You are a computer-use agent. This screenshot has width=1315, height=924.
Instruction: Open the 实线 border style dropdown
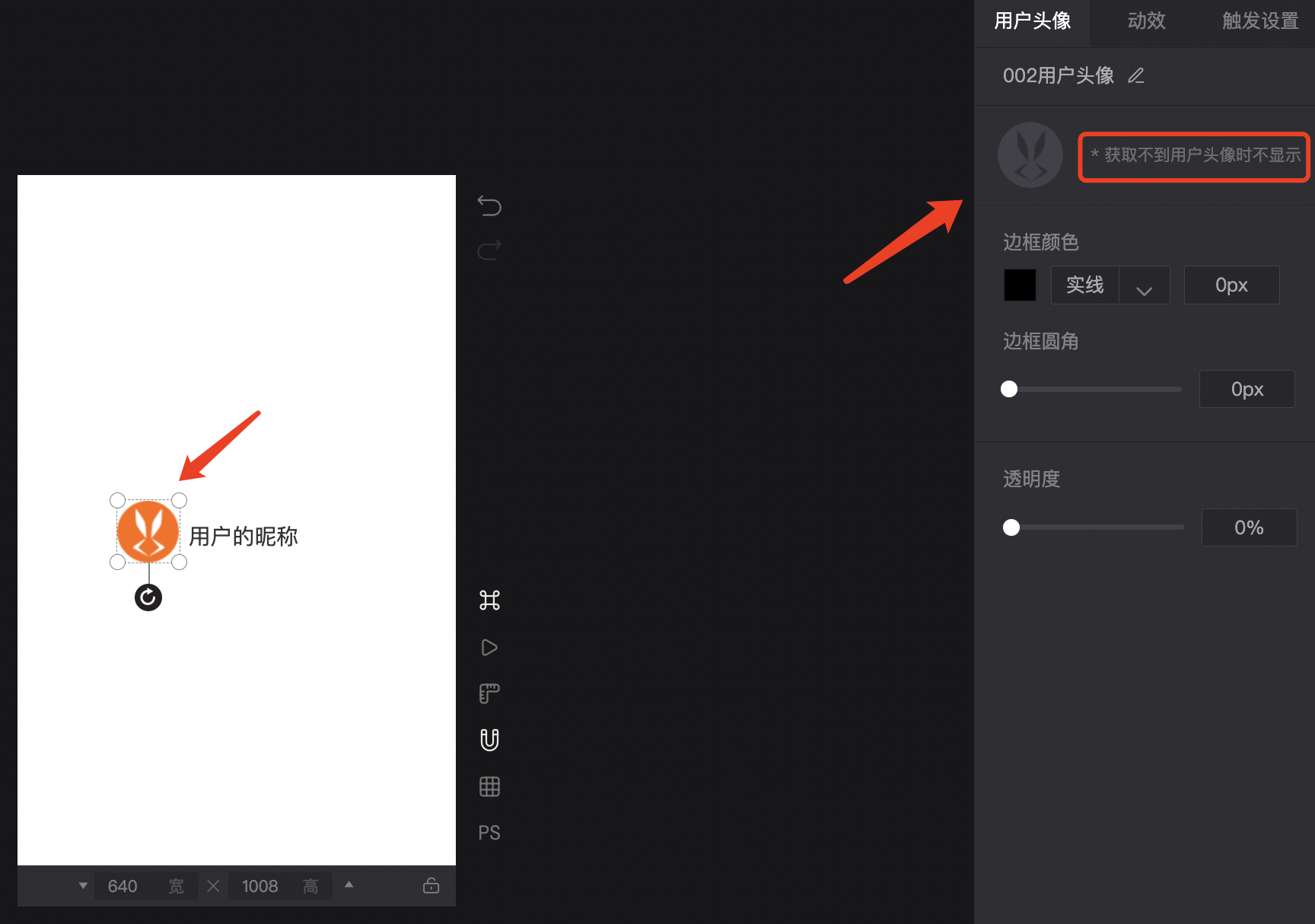click(x=1110, y=285)
